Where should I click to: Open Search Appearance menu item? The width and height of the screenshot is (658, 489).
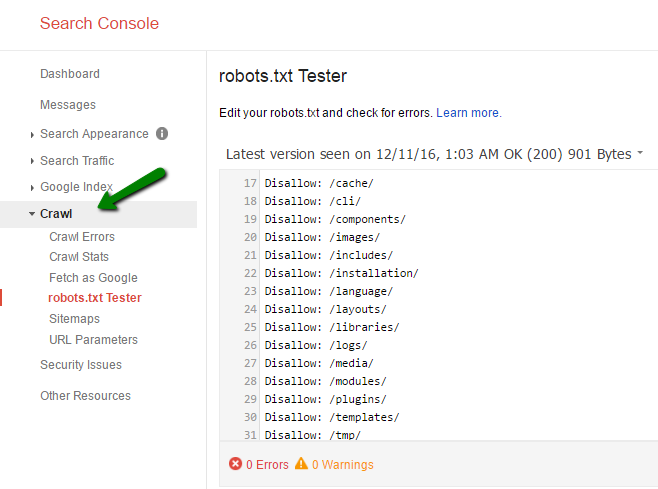click(94, 134)
